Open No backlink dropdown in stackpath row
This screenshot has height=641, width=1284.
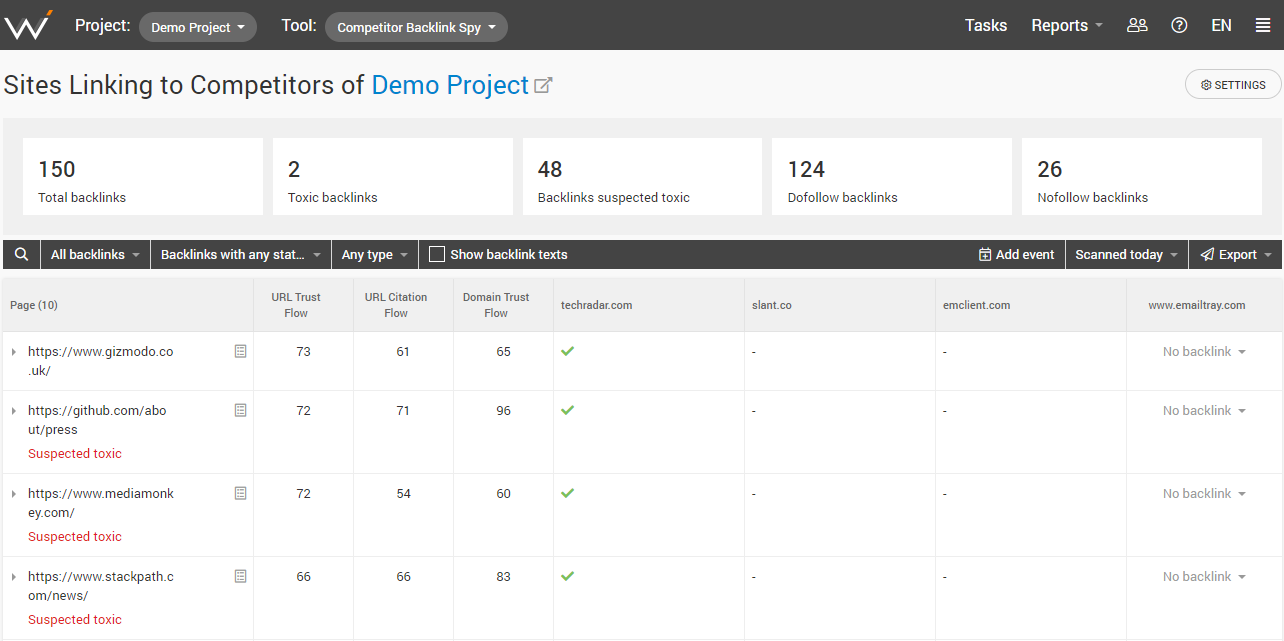1204,577
